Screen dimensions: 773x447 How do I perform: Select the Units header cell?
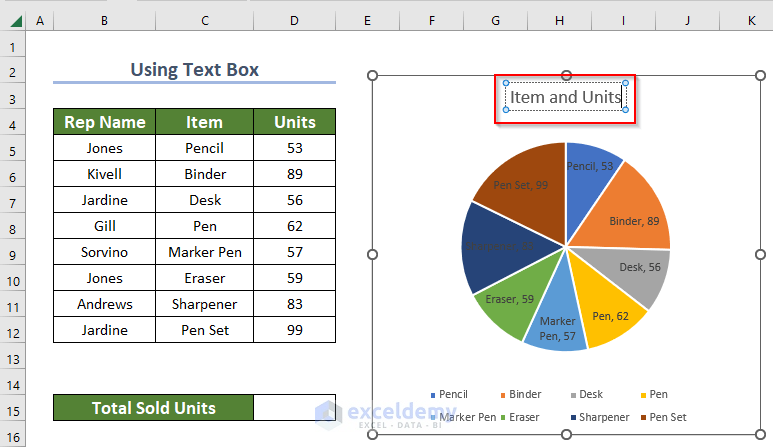point(295,122)
